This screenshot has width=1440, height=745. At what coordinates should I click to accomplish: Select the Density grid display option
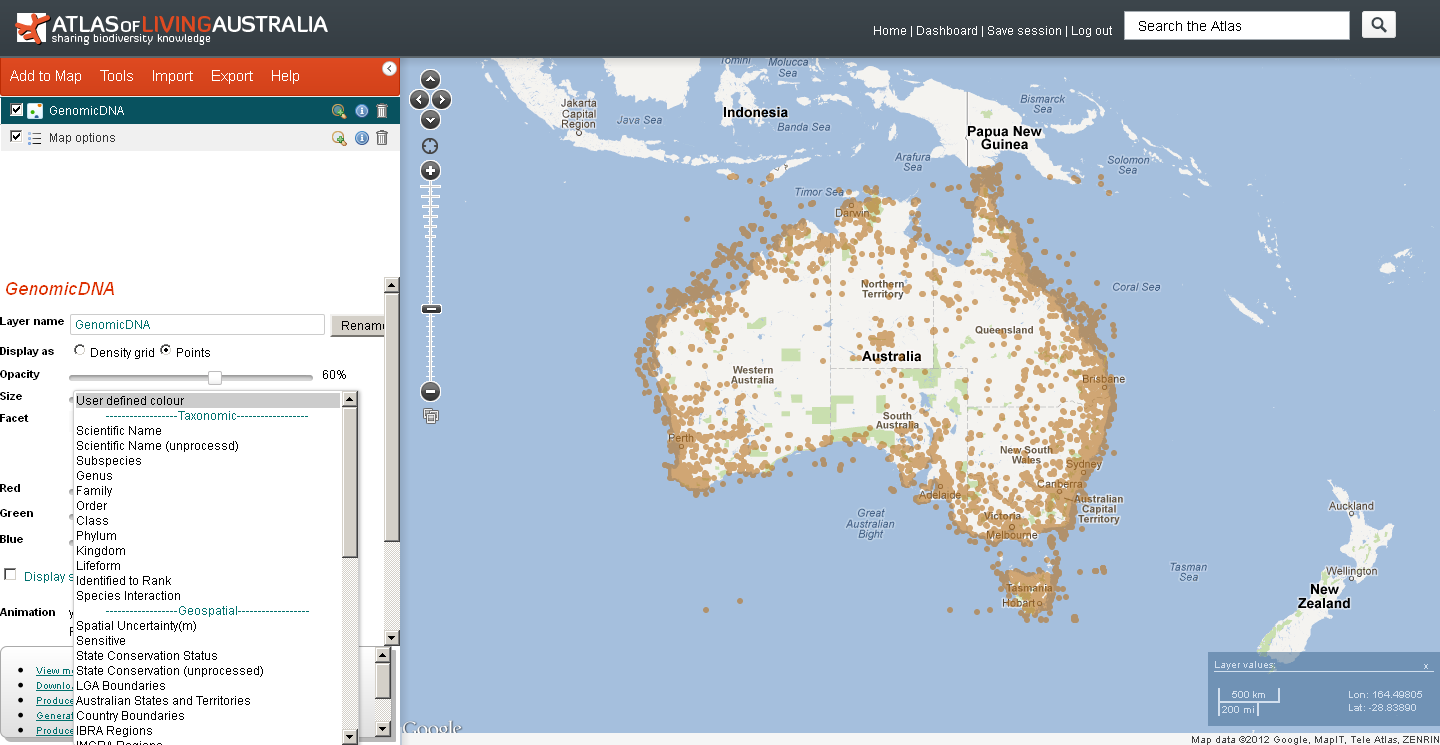80,351
